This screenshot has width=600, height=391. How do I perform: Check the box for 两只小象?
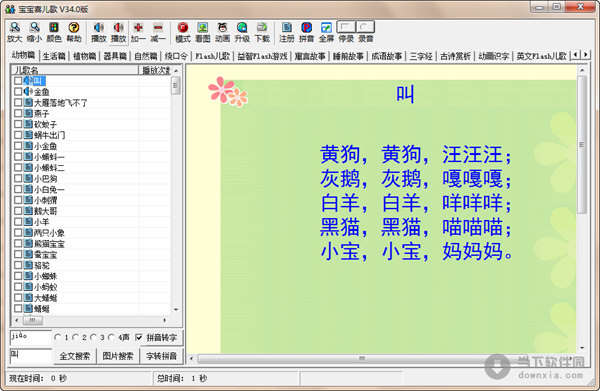tap(18, 232)
